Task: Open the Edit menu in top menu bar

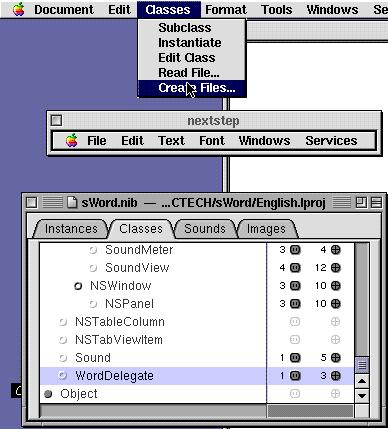Action: coord(119,10)
